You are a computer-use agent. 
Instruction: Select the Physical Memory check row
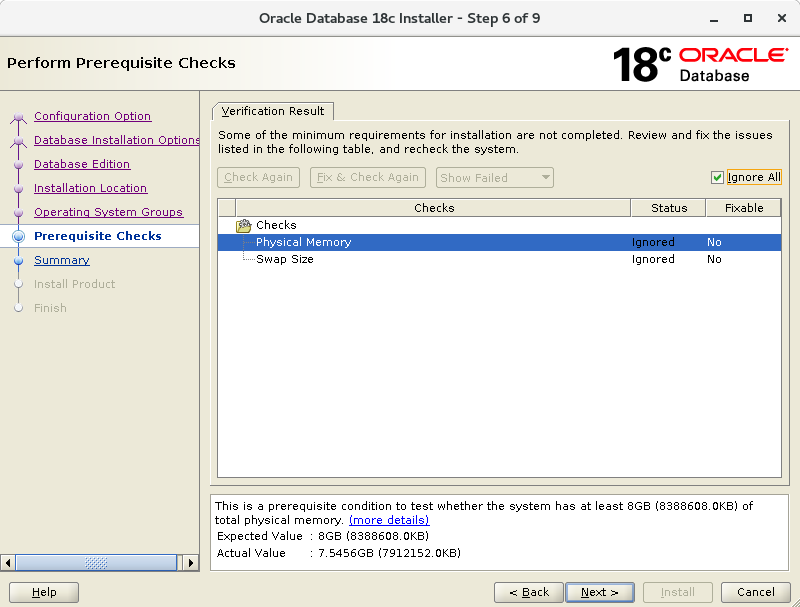pyautogui.click(x=499, y=242)
